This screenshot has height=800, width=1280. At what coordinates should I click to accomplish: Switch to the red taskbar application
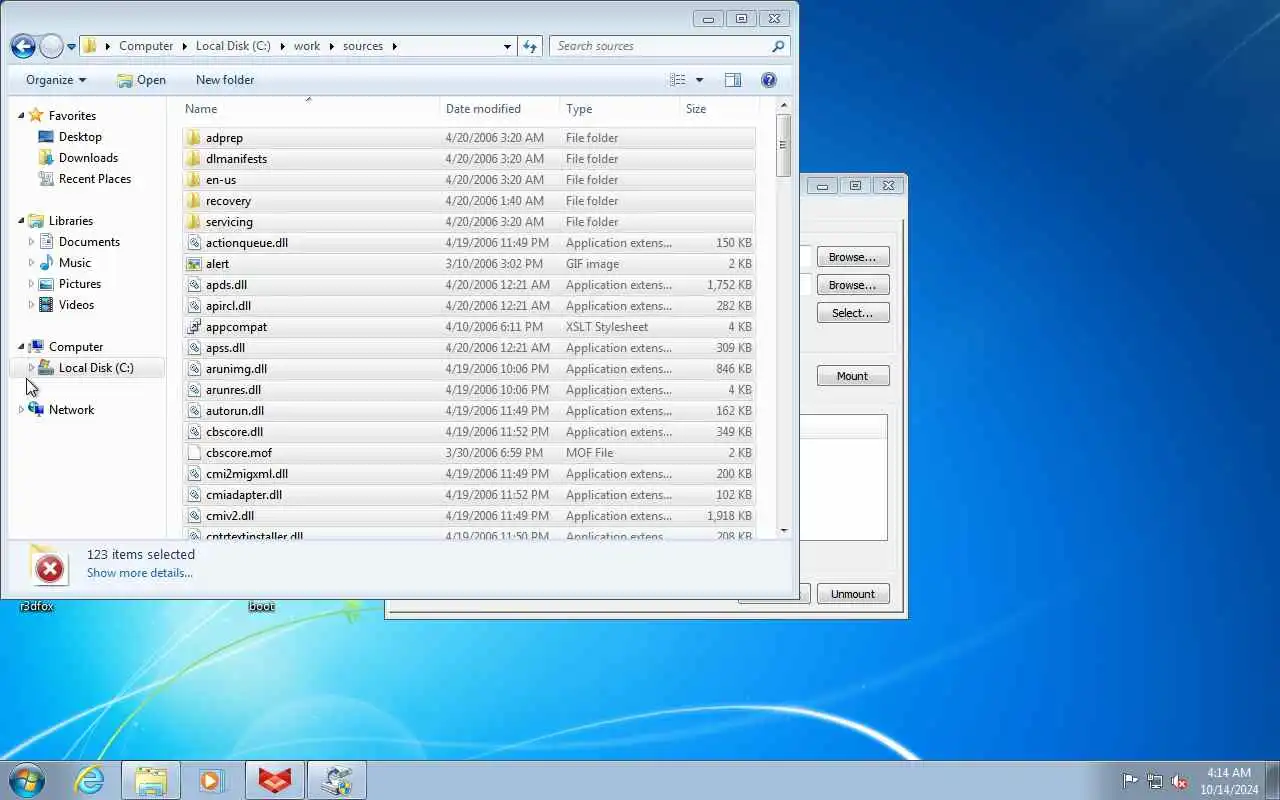point(275,781)
